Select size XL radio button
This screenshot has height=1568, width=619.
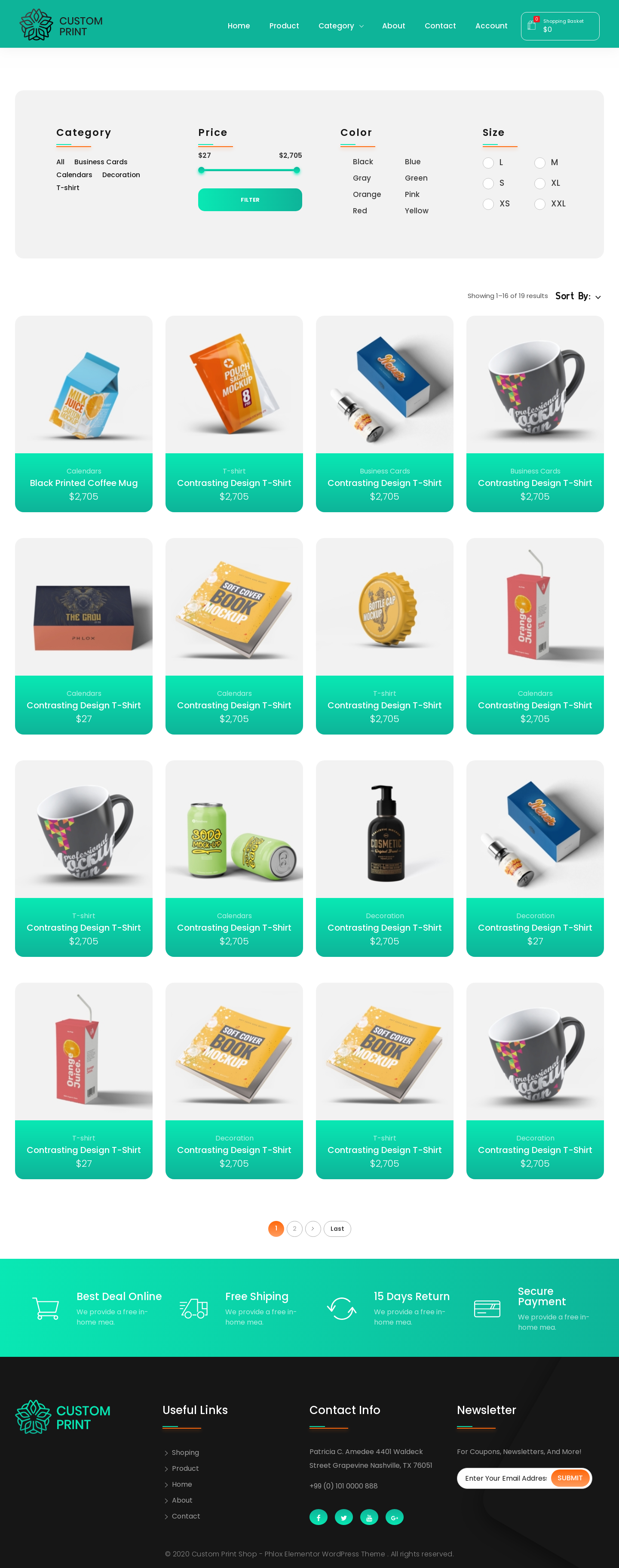[x=540, y=183]
